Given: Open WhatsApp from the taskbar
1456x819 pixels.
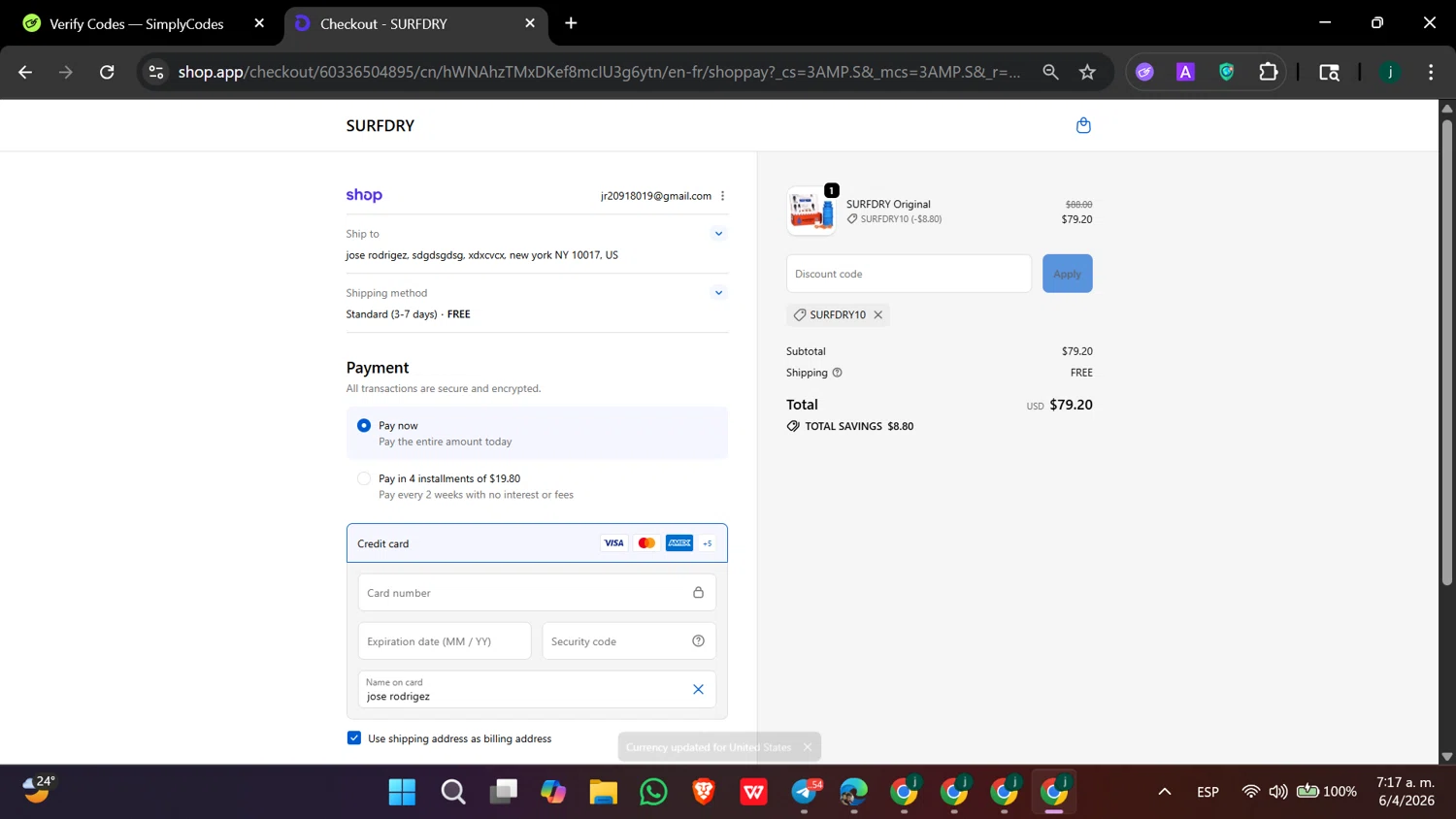Looking at the screenshot, I should 653,792.
